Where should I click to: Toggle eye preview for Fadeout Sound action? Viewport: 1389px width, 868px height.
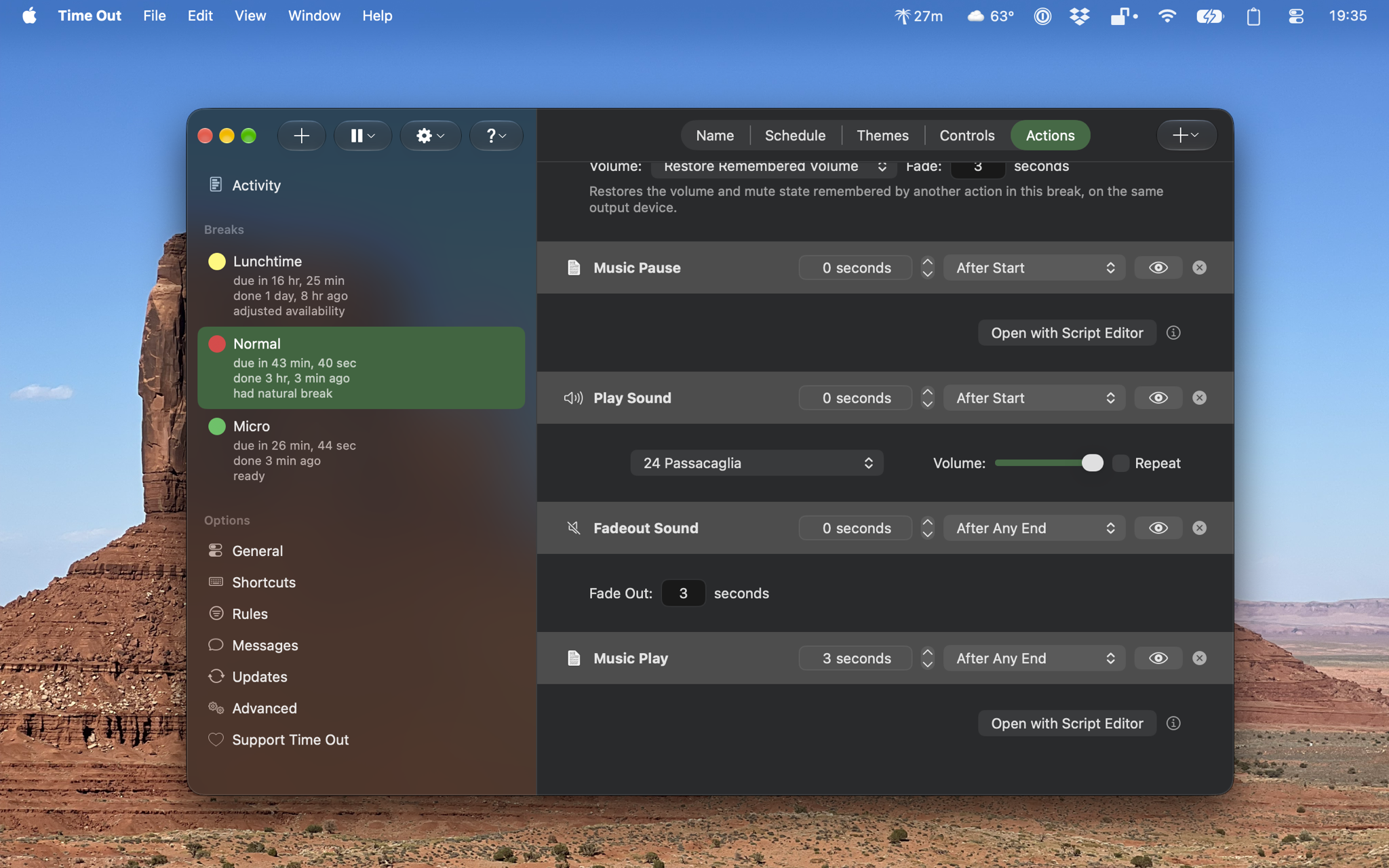coord(1158,528)
